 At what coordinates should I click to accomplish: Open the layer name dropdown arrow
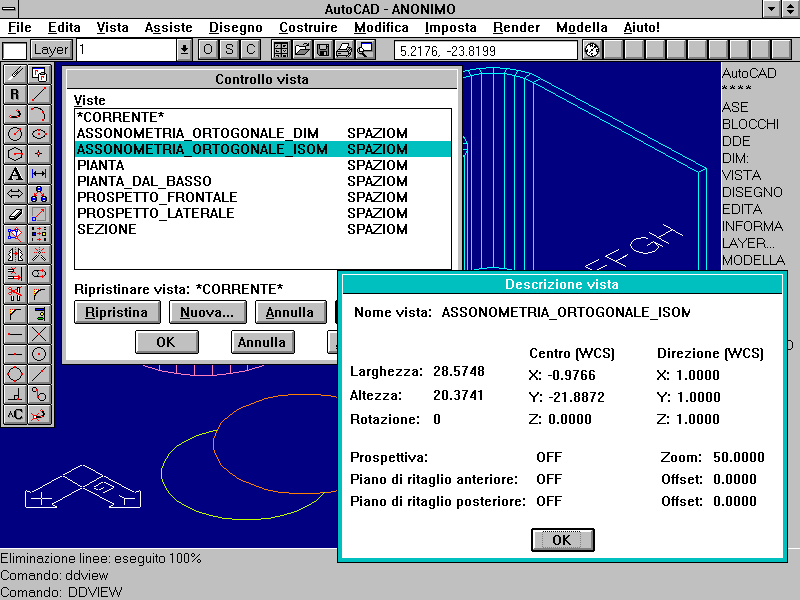tap(184, 50)
